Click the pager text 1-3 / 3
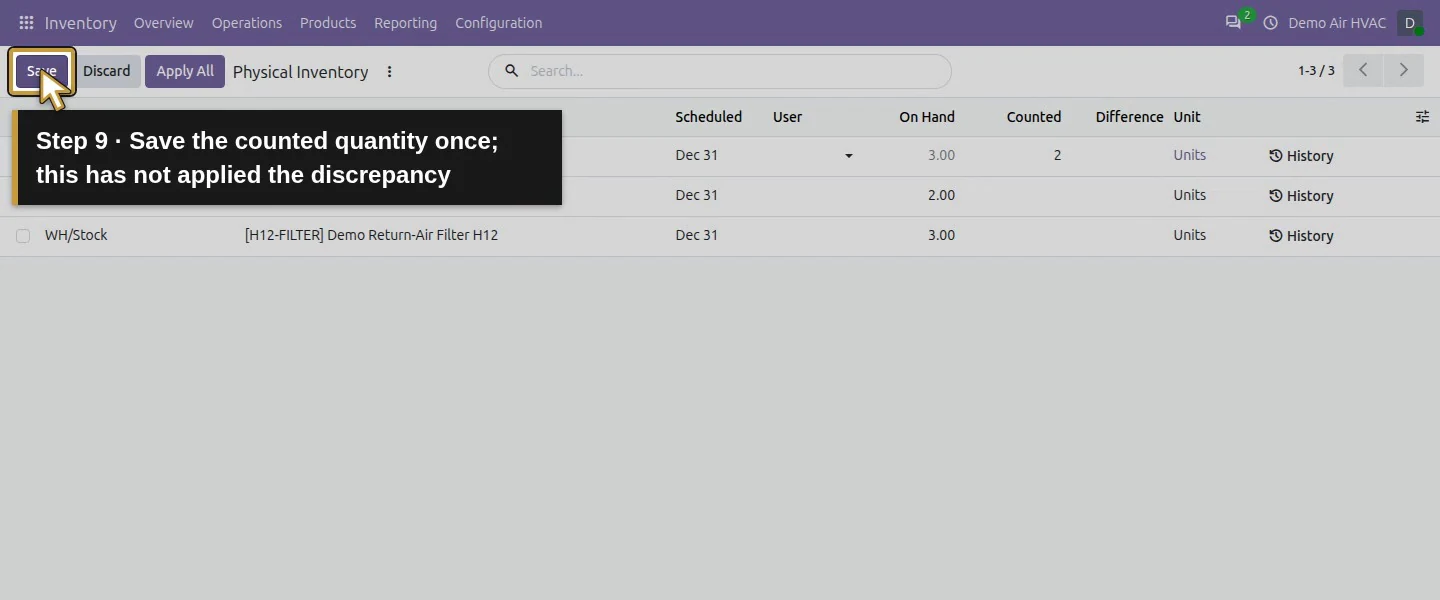The image size is (1440, 600). point(1316,71)
